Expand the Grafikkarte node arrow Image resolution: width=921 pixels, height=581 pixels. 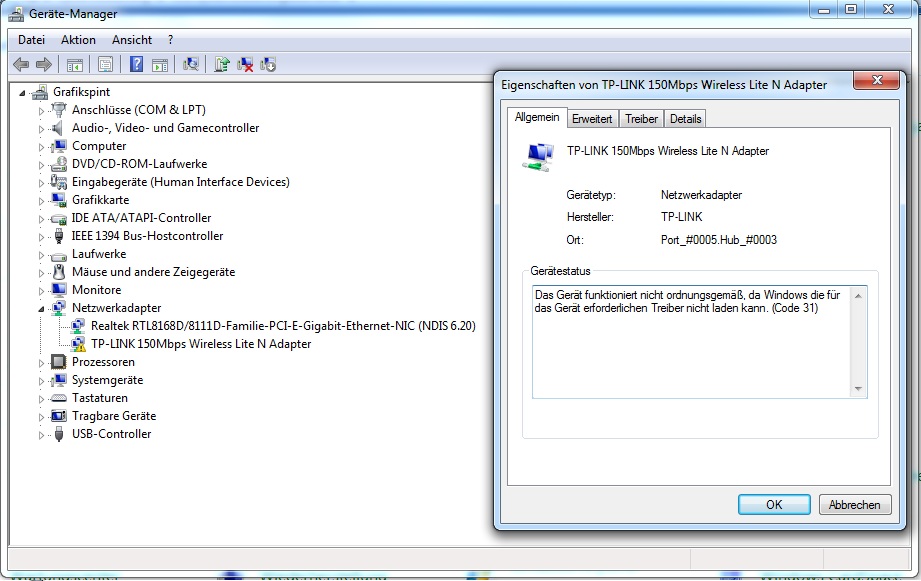41,201
